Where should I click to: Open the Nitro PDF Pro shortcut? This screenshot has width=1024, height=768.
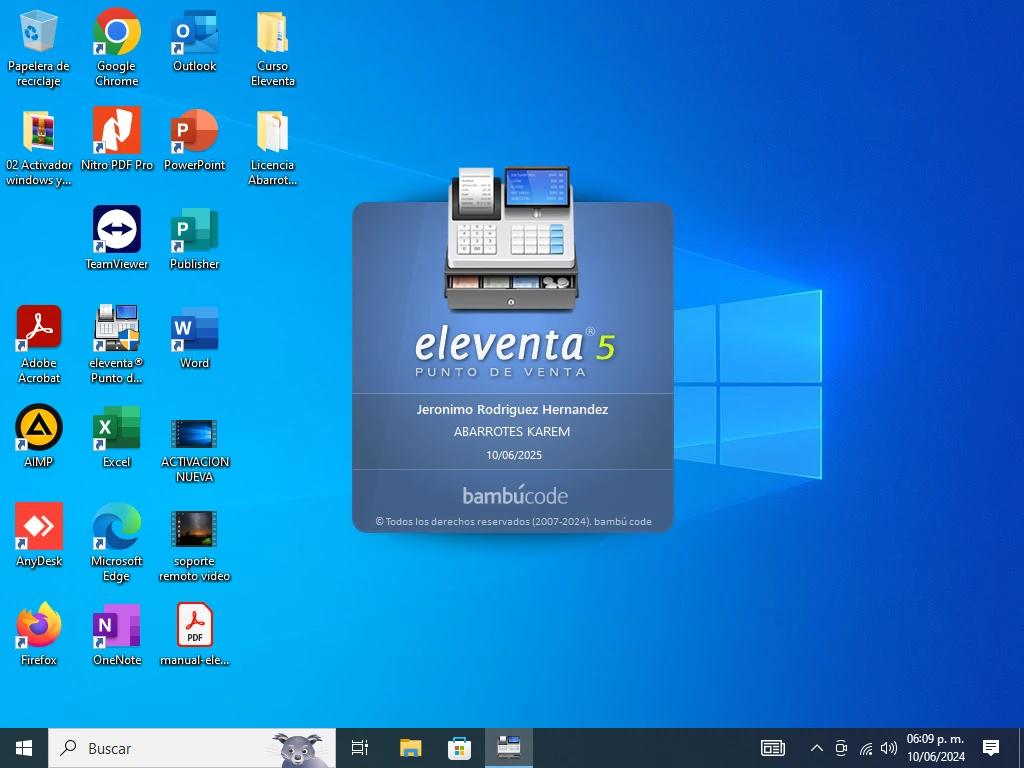pyautogui.click(x=116, y=132)
